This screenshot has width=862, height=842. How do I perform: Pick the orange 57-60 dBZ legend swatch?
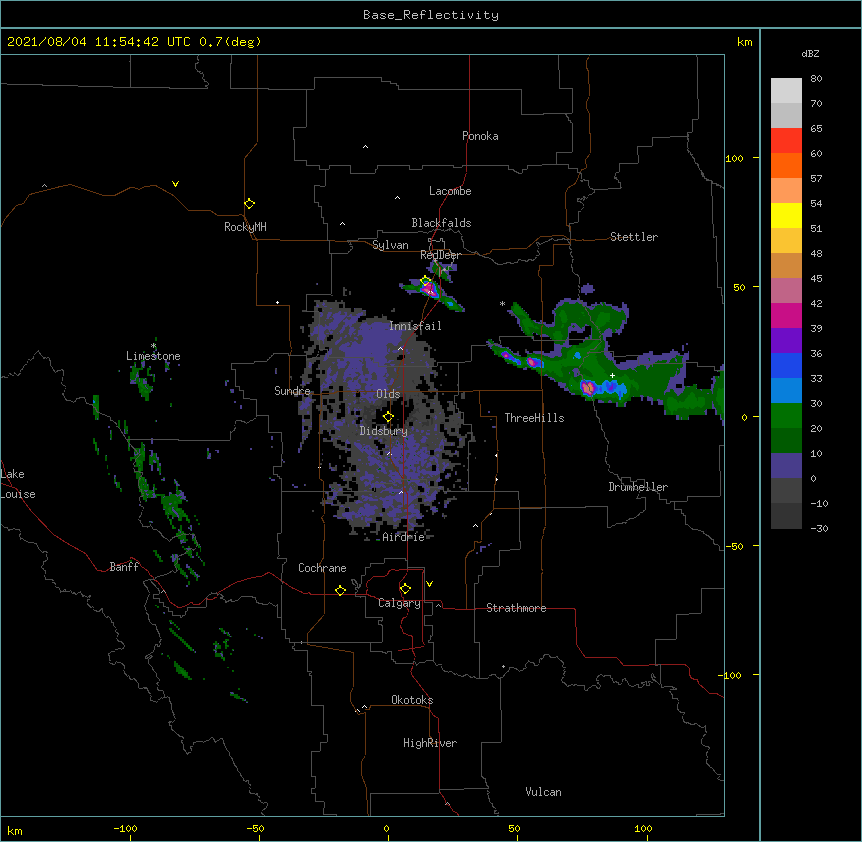point(786,165)
